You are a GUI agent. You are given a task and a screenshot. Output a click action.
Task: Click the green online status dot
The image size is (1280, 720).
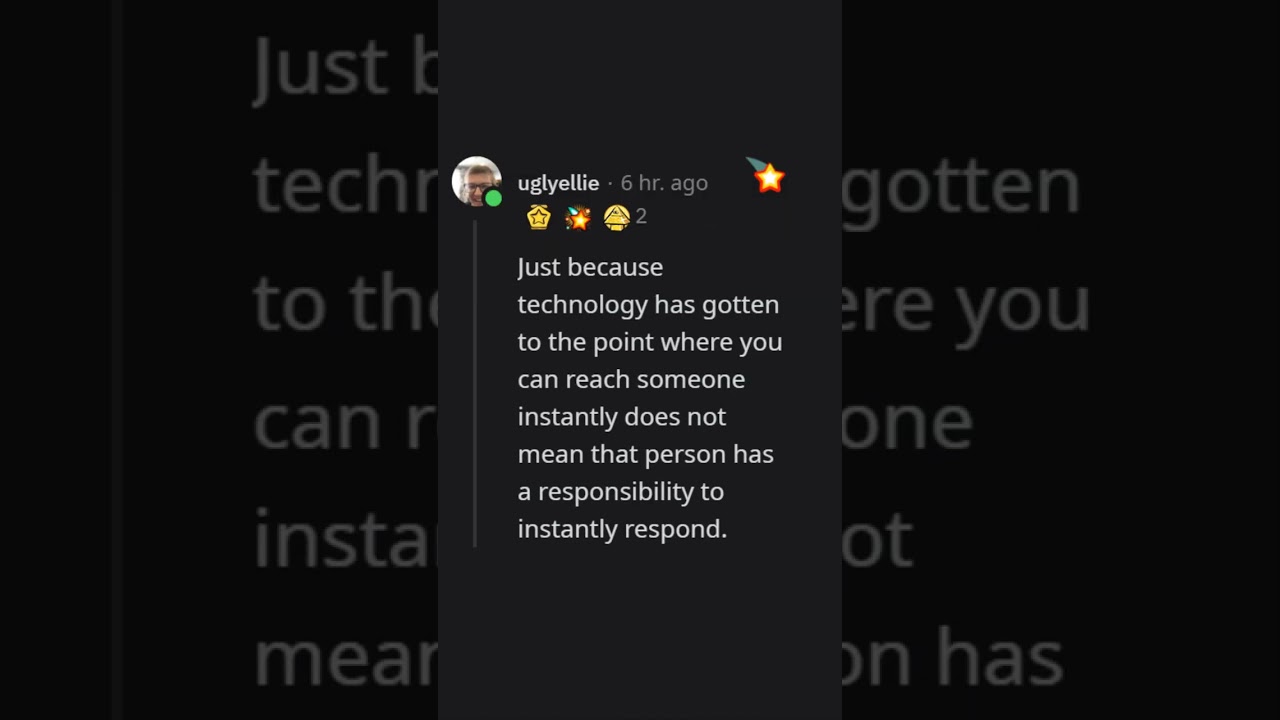pos(493,199)
